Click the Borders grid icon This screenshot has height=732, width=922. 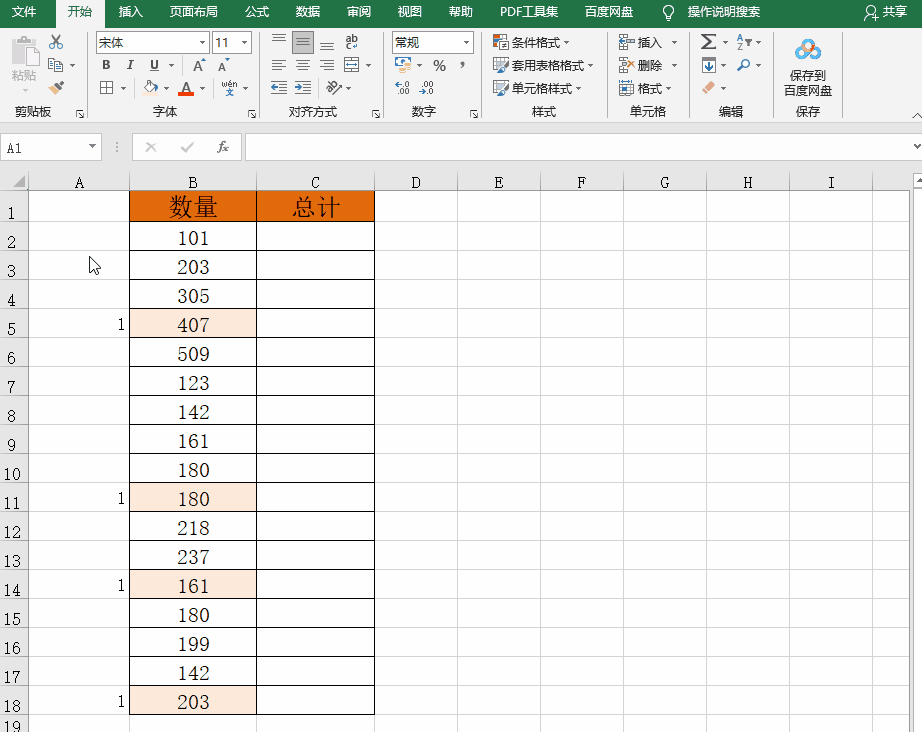coord(106,88)
